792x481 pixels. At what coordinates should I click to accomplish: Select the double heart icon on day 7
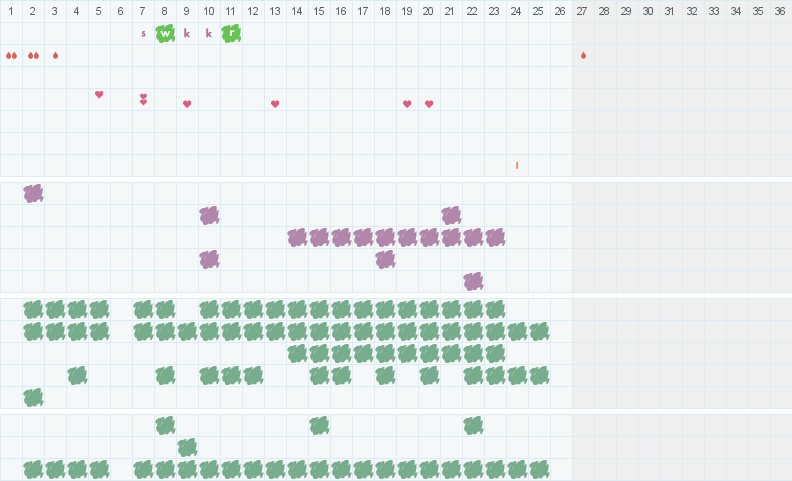tap(143, 99)
